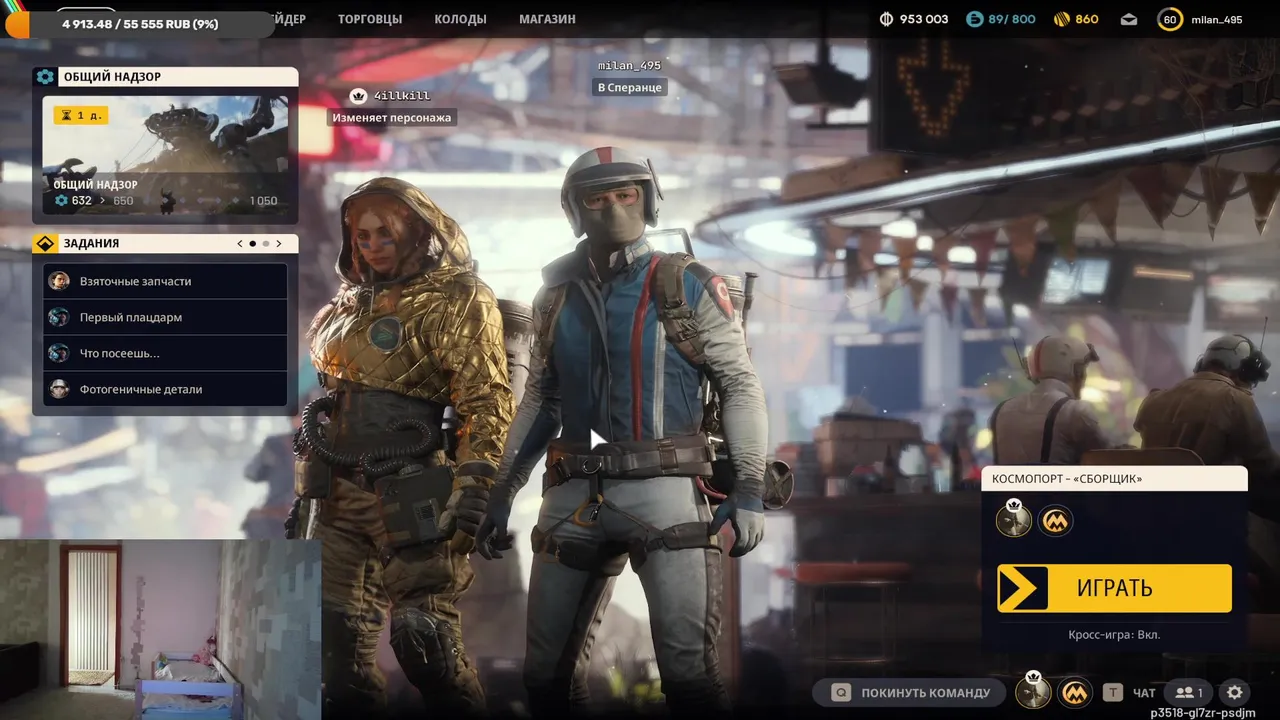The height and width of the screenshot is (720, 1280).
Task: Click orange M badge in Космопорт panel
Action: click(1056, 520)
